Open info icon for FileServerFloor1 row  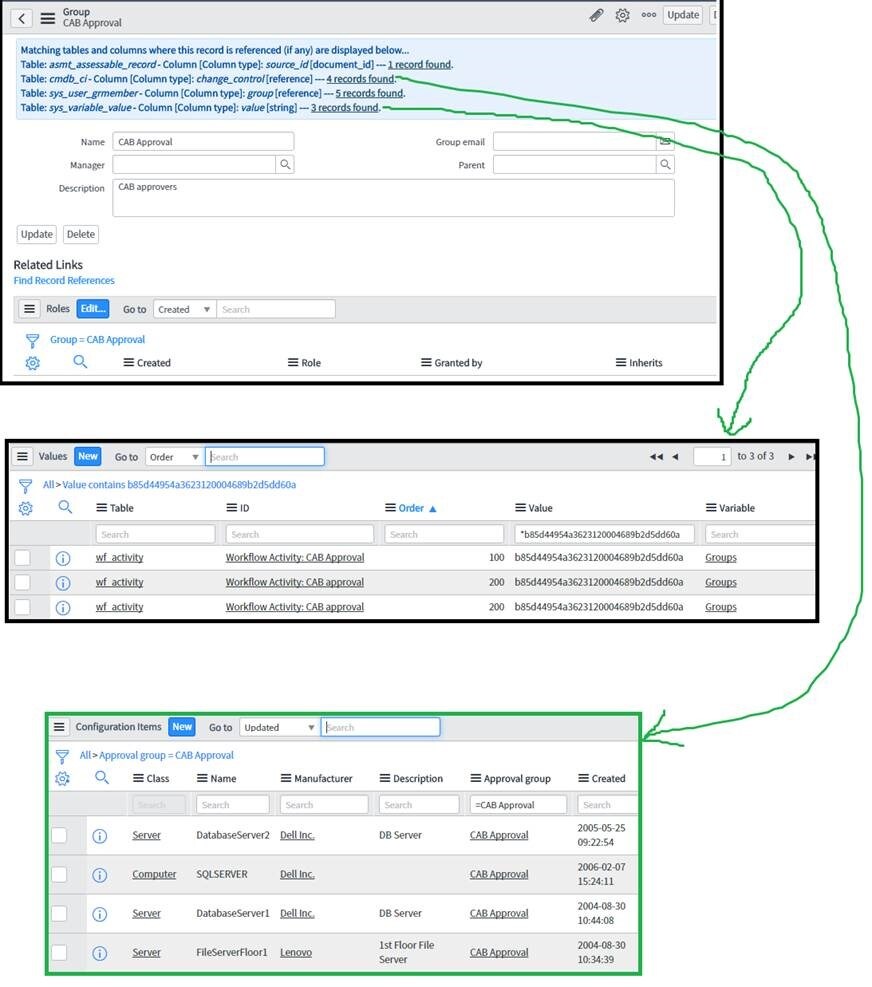pyautogui.click(x=99, y=953)
